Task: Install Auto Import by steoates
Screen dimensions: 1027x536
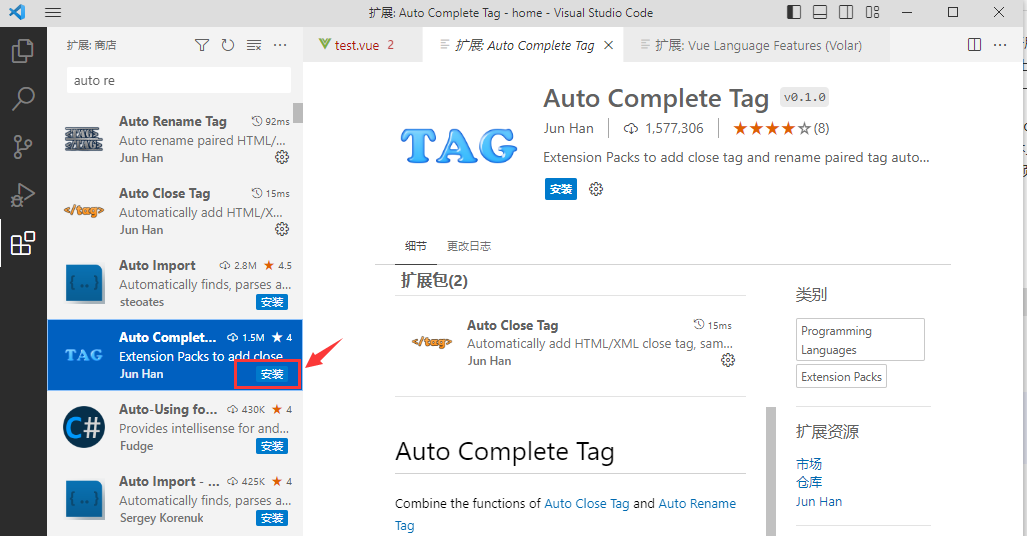Action: pos(272,302)
